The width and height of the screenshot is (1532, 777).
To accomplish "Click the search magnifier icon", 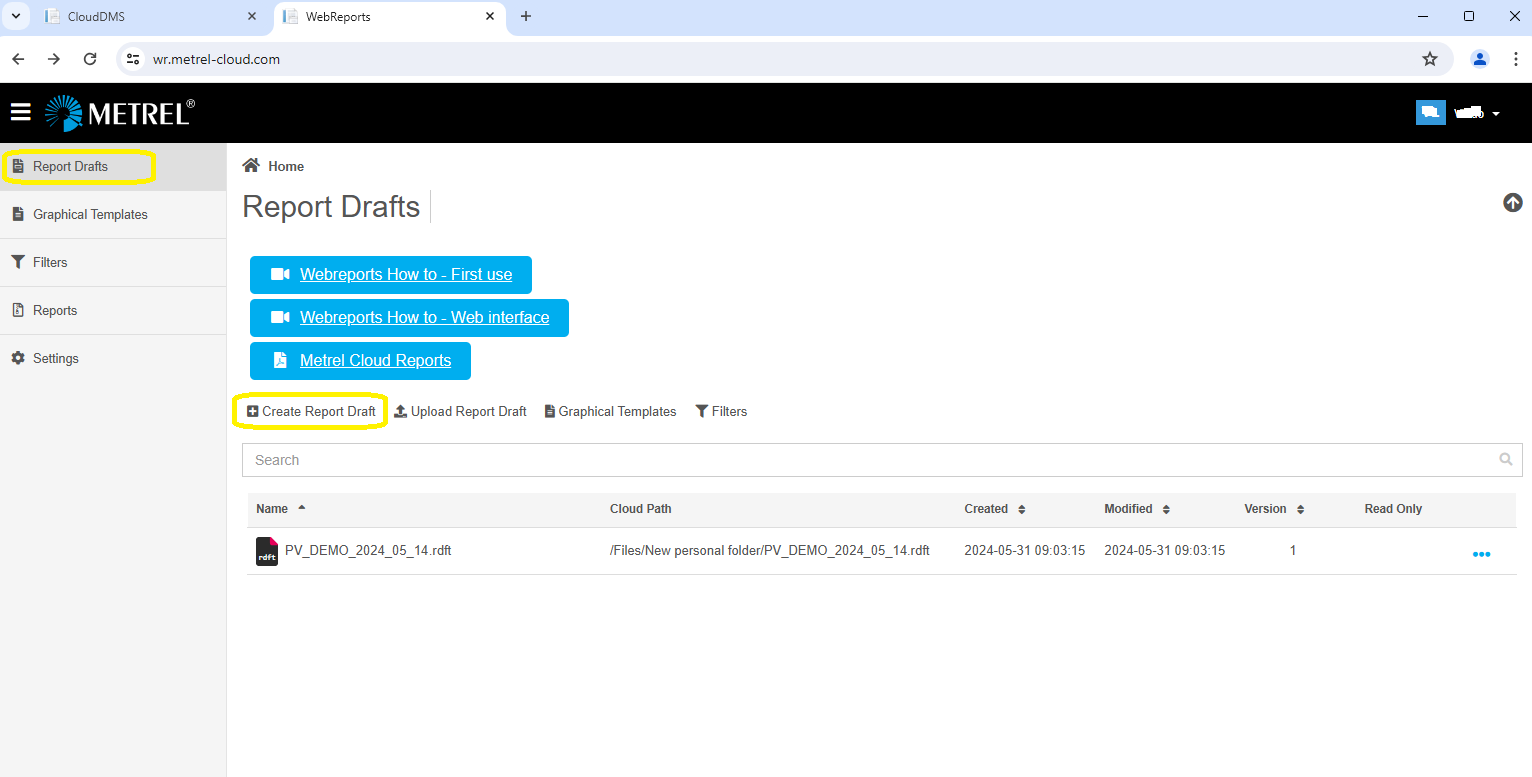I will 1506,460.
